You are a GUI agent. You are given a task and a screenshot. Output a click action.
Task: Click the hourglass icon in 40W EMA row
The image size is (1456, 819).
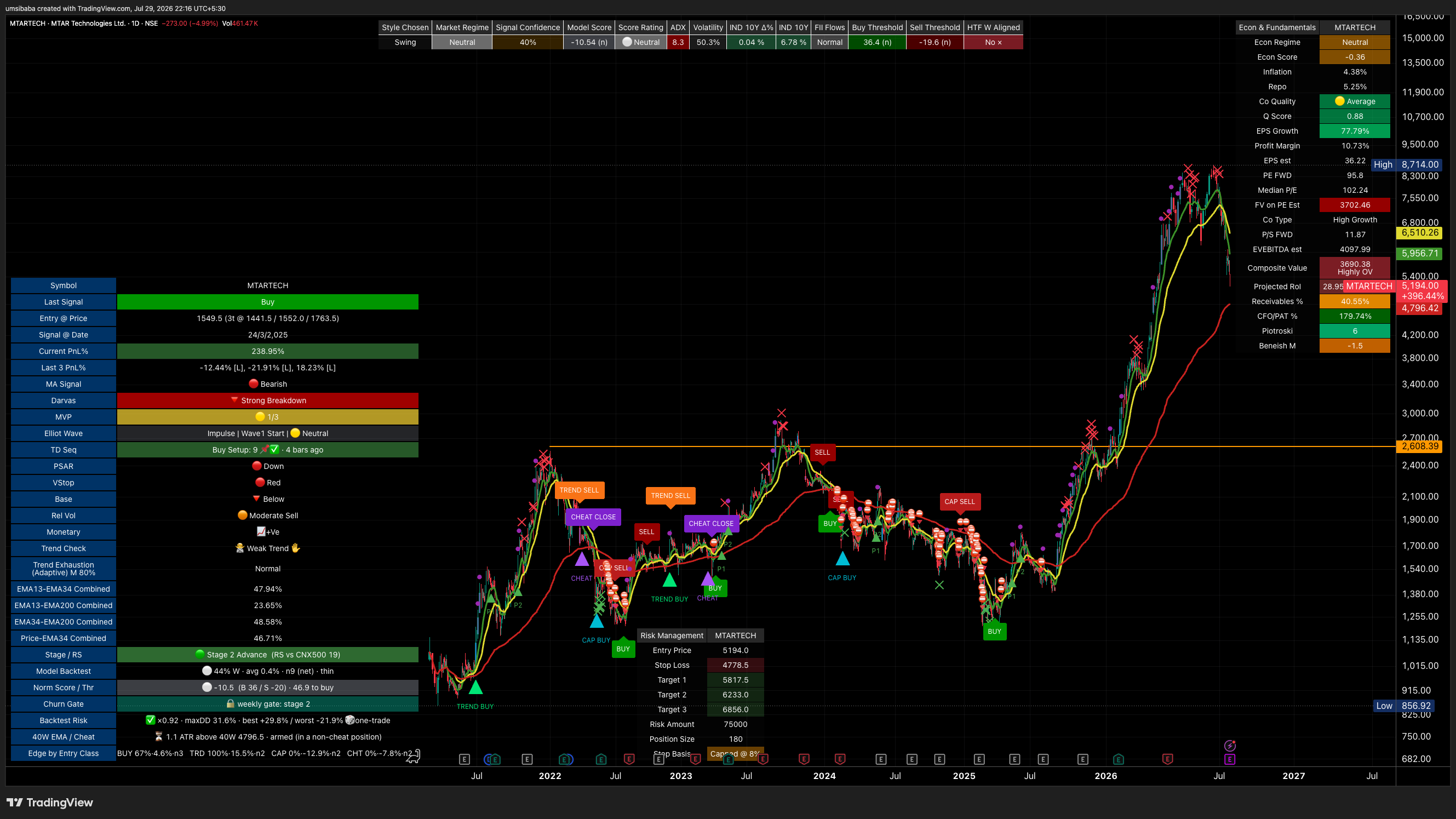click(x=159, y=736)
